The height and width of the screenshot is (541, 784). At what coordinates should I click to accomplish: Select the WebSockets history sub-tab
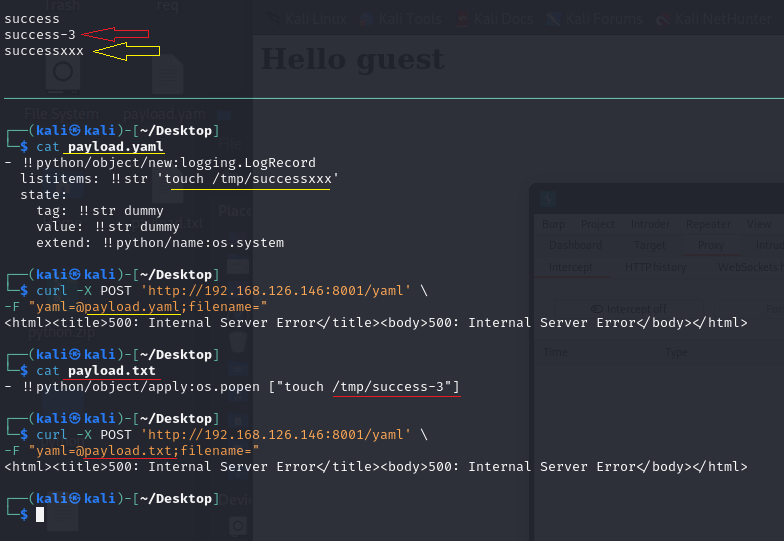(750, 267)
